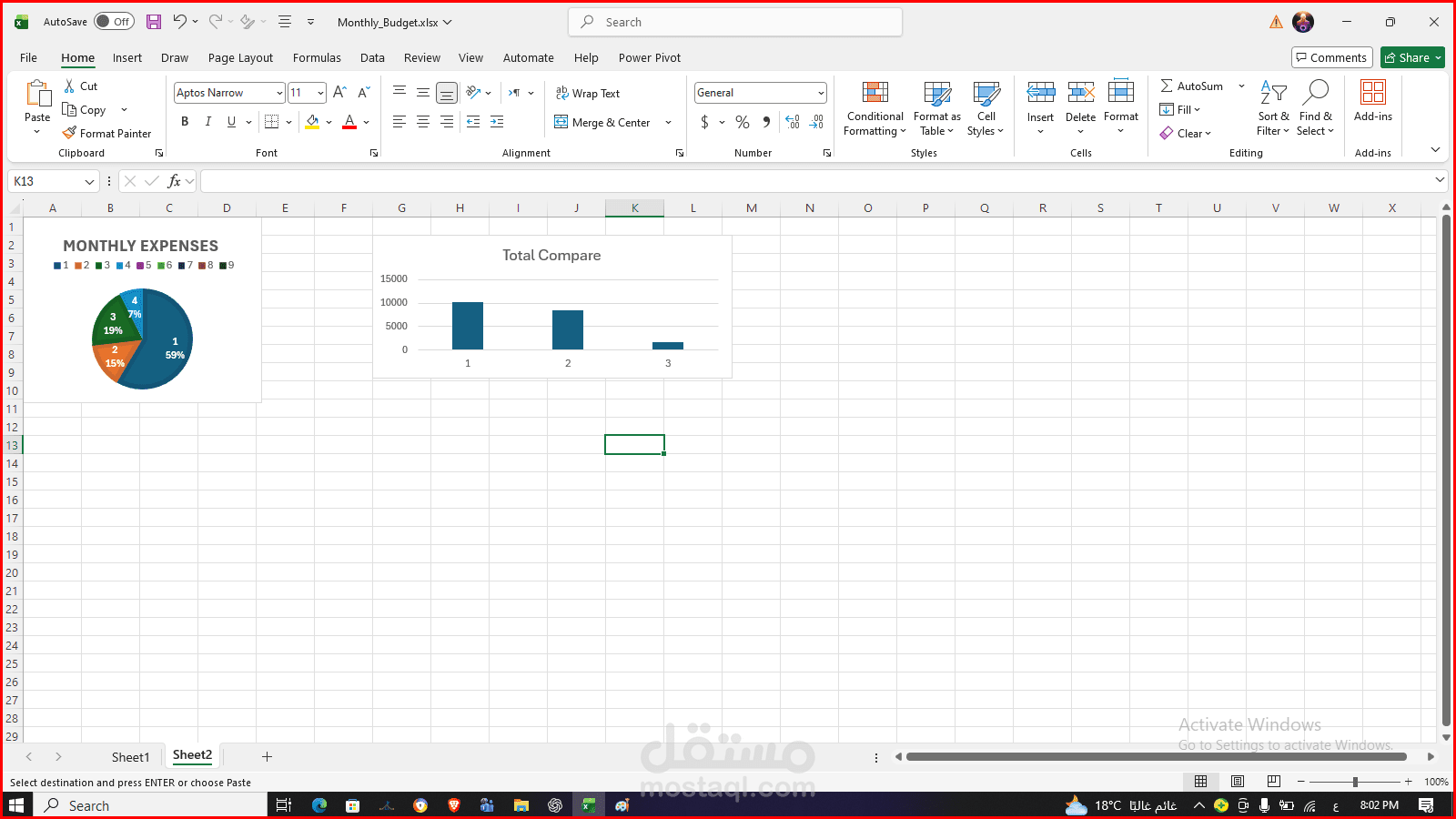Apply Italic formatting
Image resolution: width=1456 pixels, height=819 pixels.
(208, 121)
